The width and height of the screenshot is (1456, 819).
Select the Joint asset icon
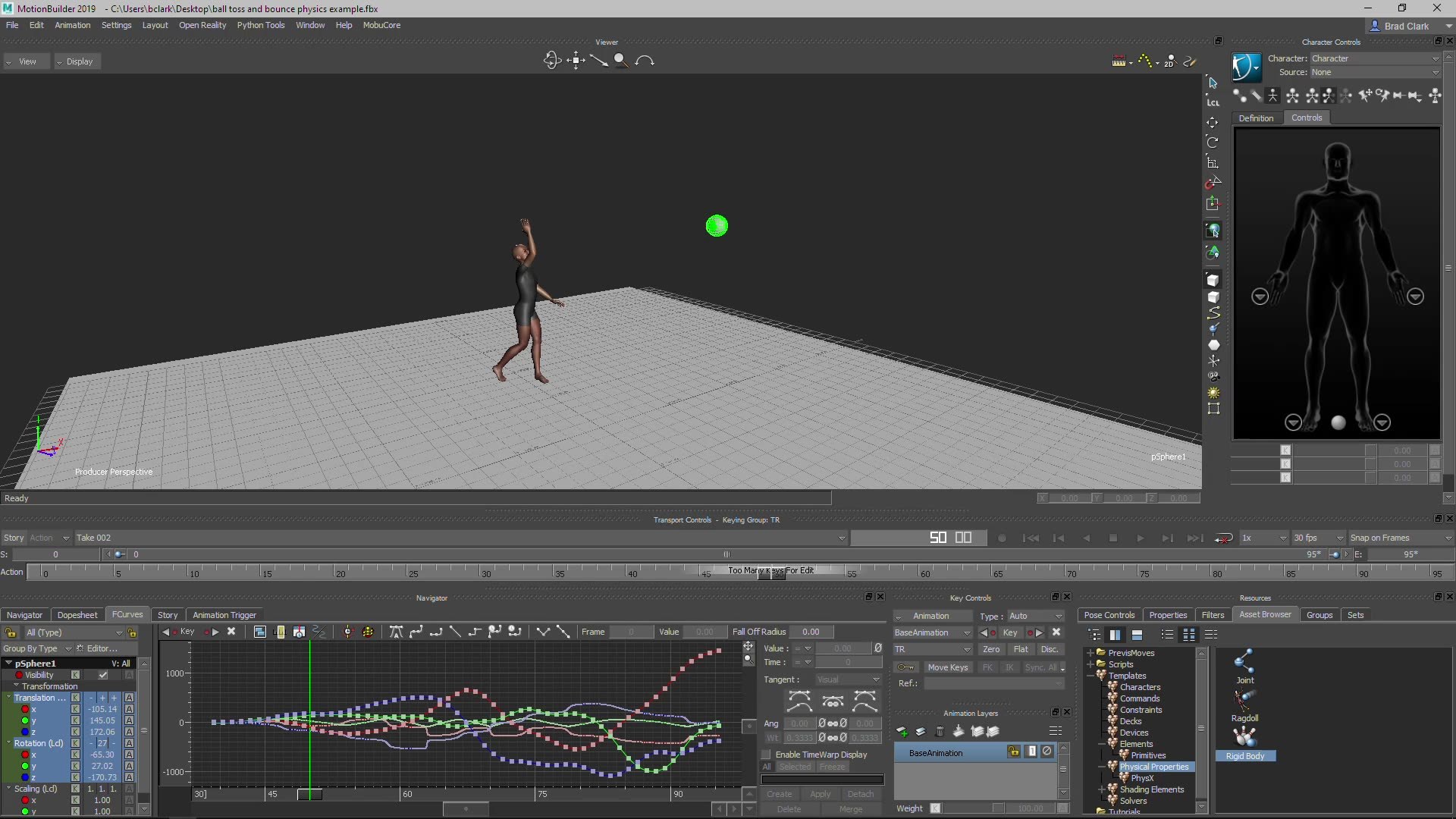1244,661
